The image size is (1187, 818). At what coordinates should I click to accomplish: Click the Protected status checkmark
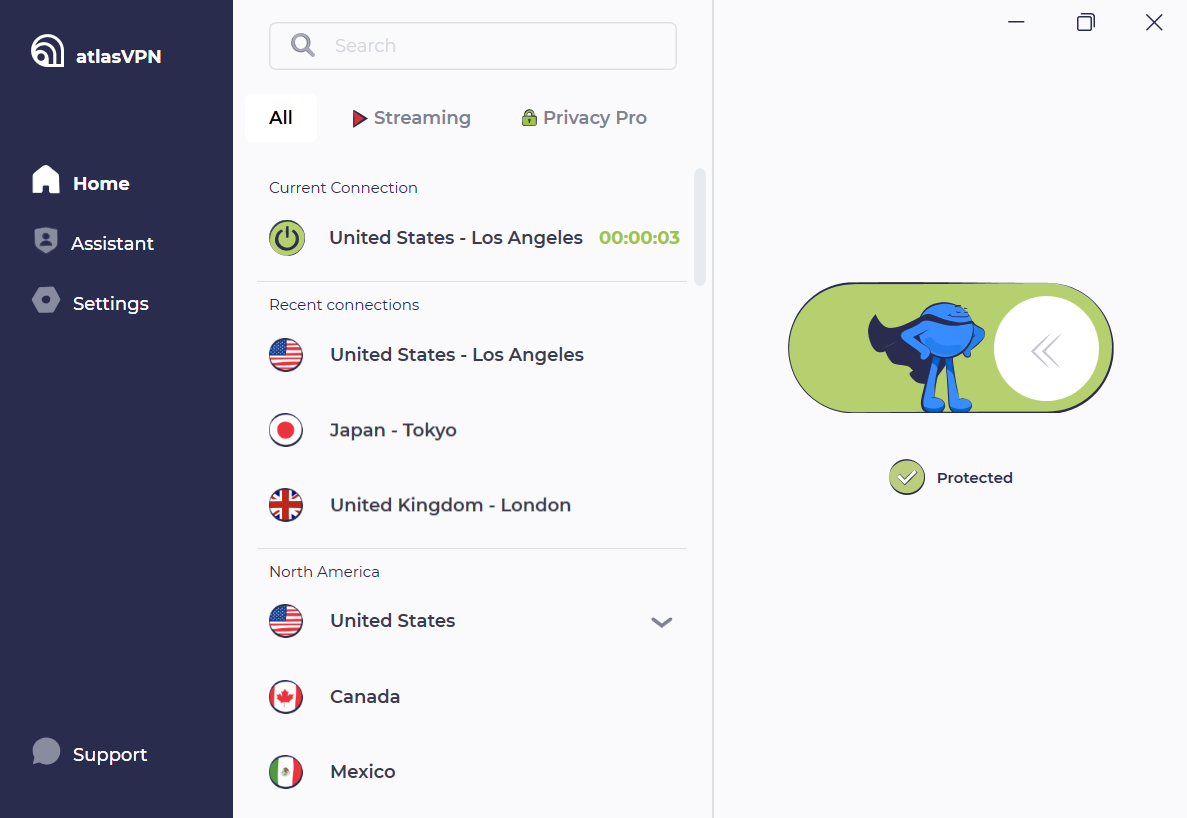907,477
